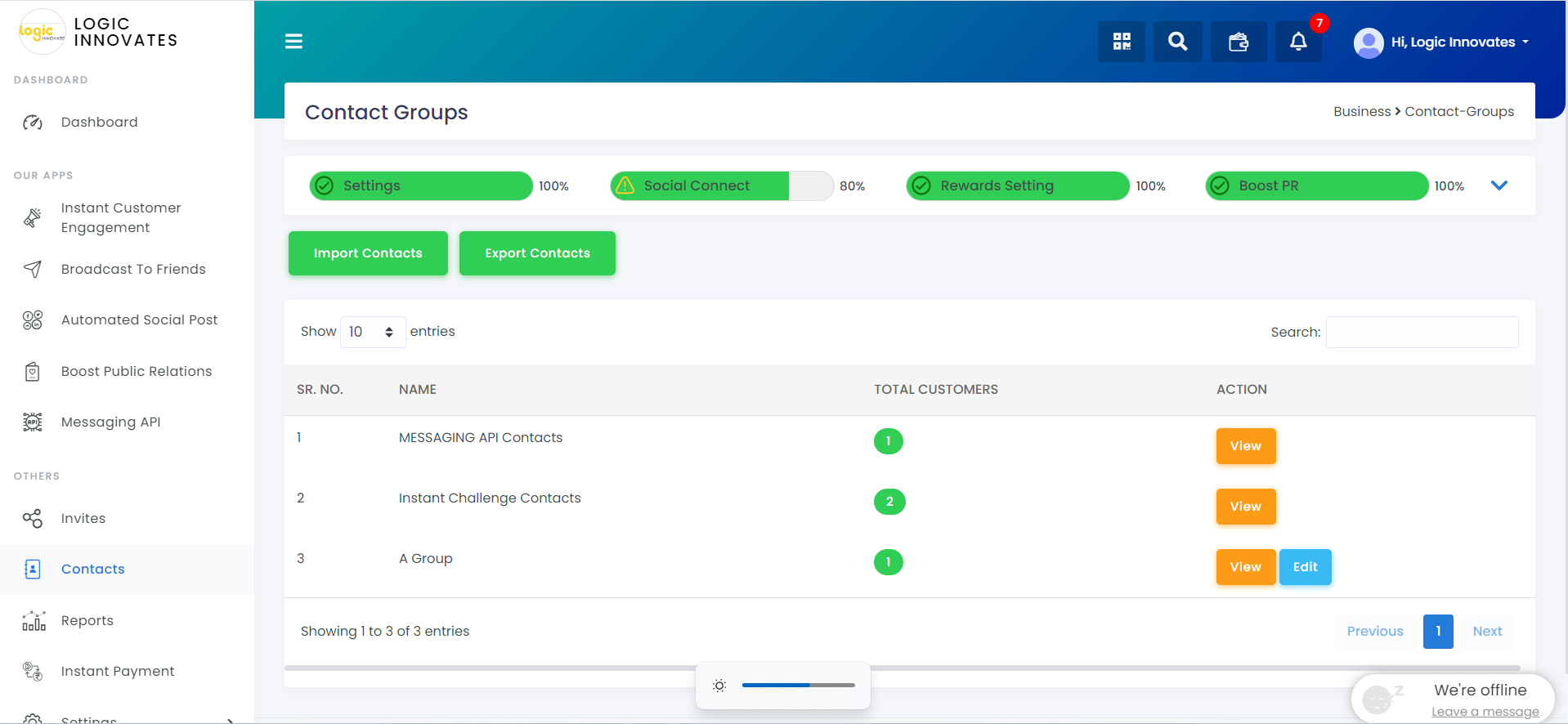This screenshot has height=724, width=1568.
Task: Click the horizontal table scrollbar
Action: tap(902, 668)
